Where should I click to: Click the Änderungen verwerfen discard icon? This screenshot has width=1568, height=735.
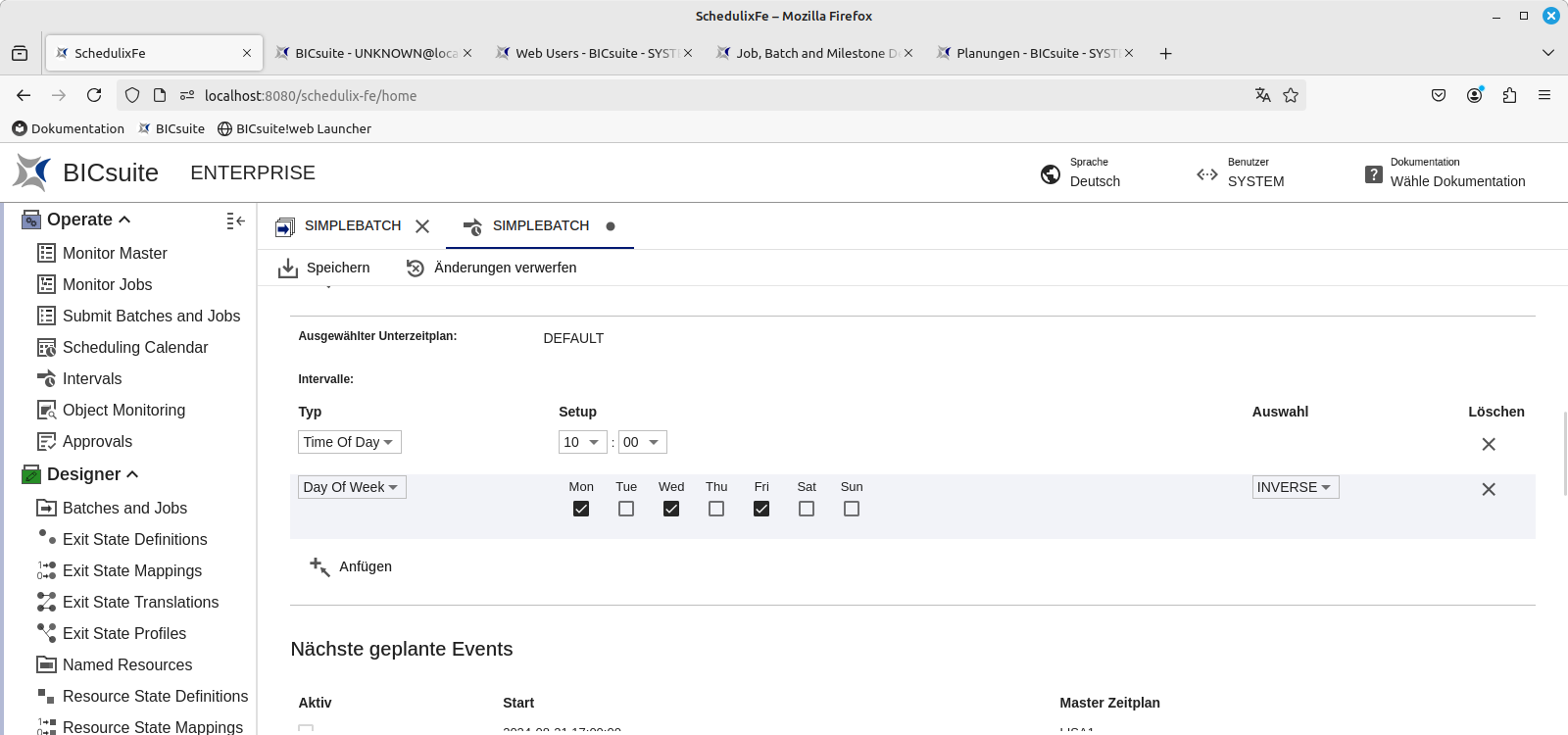(416, 269)
